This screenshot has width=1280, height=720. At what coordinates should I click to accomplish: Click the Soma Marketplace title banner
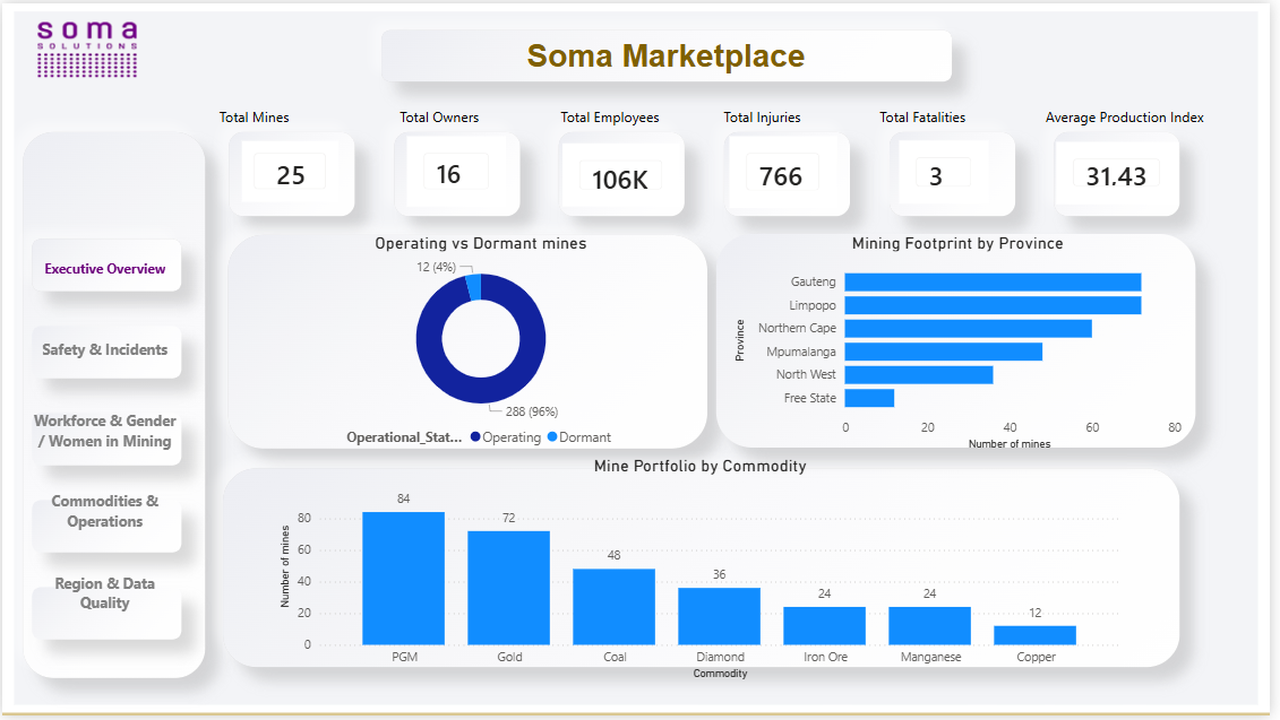tap(666, 56)
